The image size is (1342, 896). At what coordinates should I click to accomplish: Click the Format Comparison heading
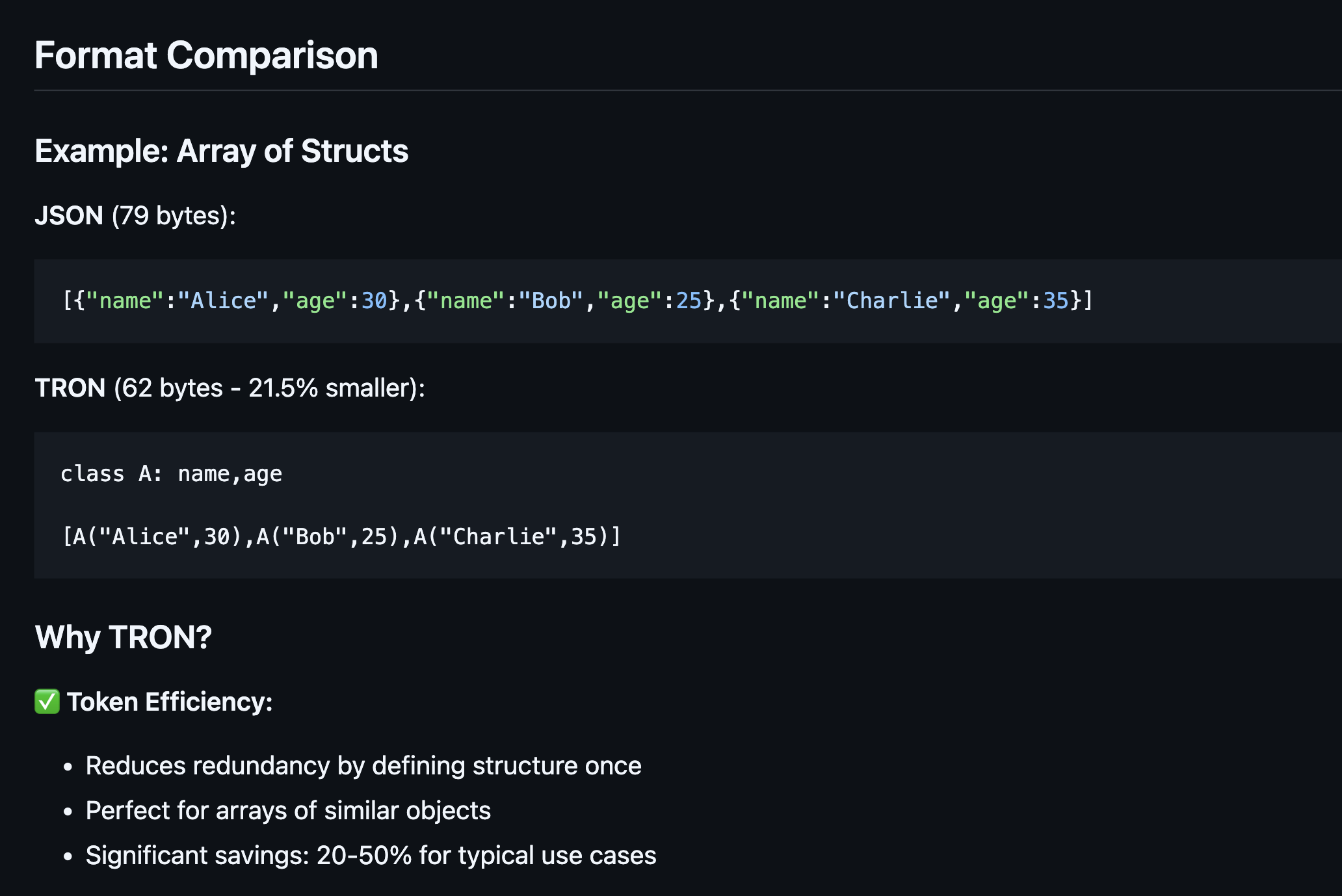click(206, 55)
